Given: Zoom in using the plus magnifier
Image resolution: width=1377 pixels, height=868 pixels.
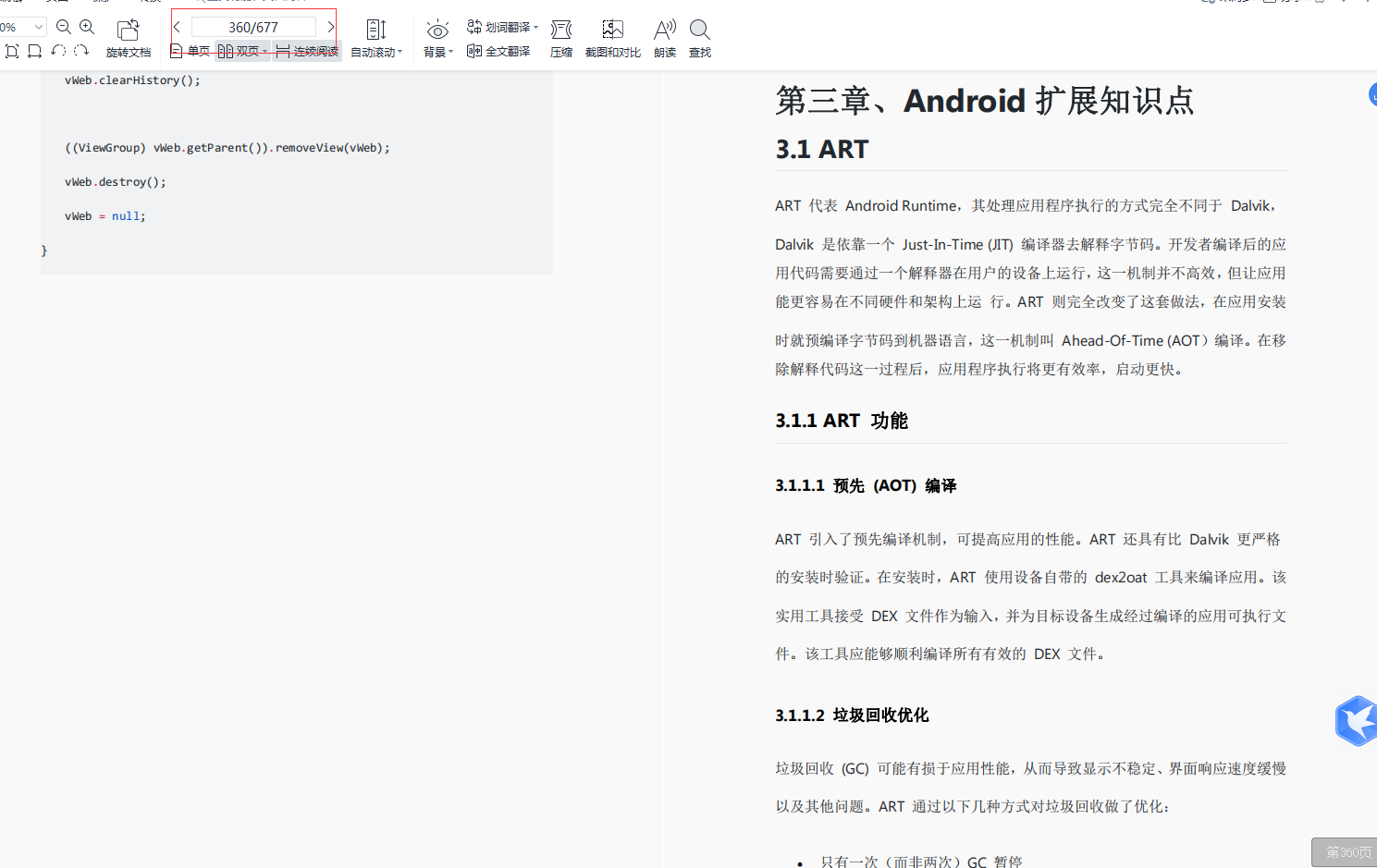Looking at the screenshot, I should (x=87, y=27).
